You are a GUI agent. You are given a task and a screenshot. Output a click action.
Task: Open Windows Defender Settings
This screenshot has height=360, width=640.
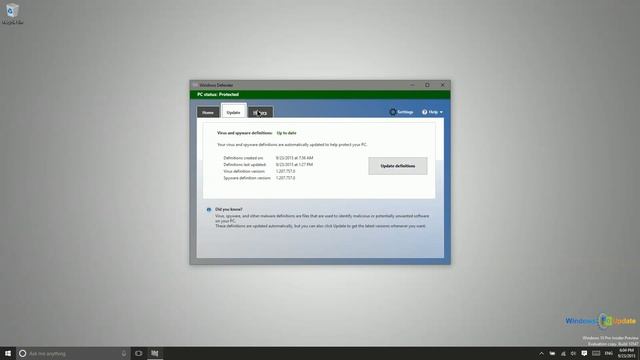tap(401, 112)
